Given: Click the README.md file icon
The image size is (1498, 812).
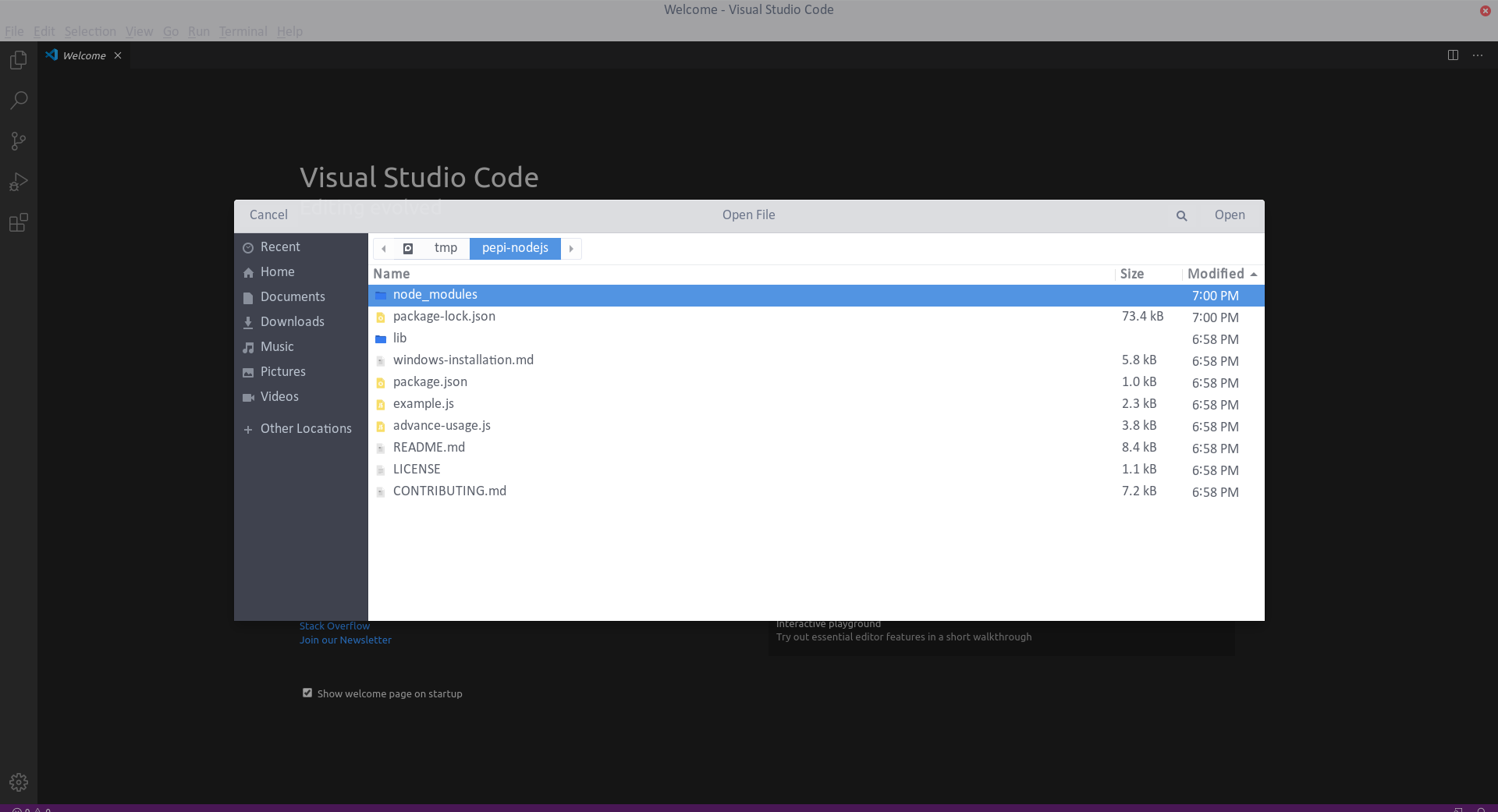Looking at the screenshot, I should [381, 449].
